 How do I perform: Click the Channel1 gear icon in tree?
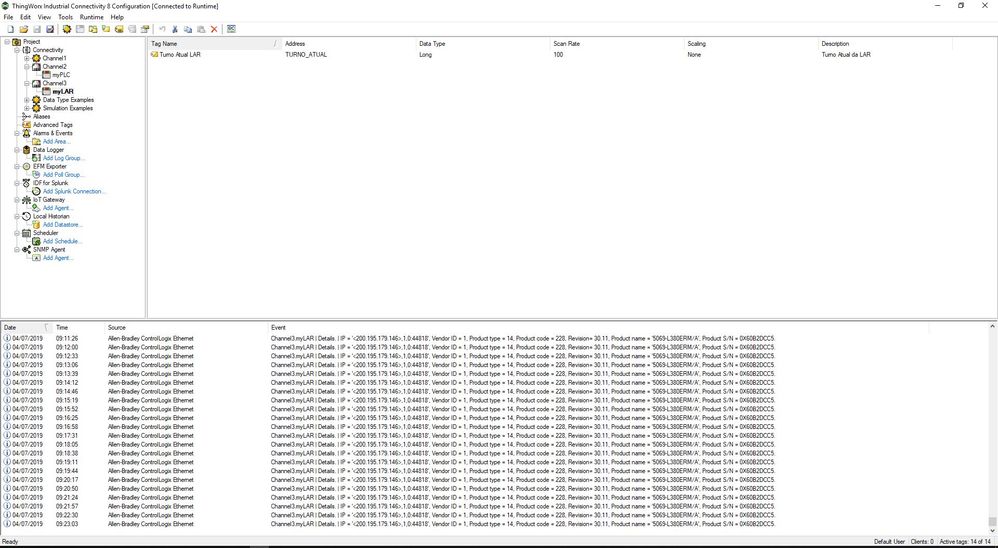(36, 59)
